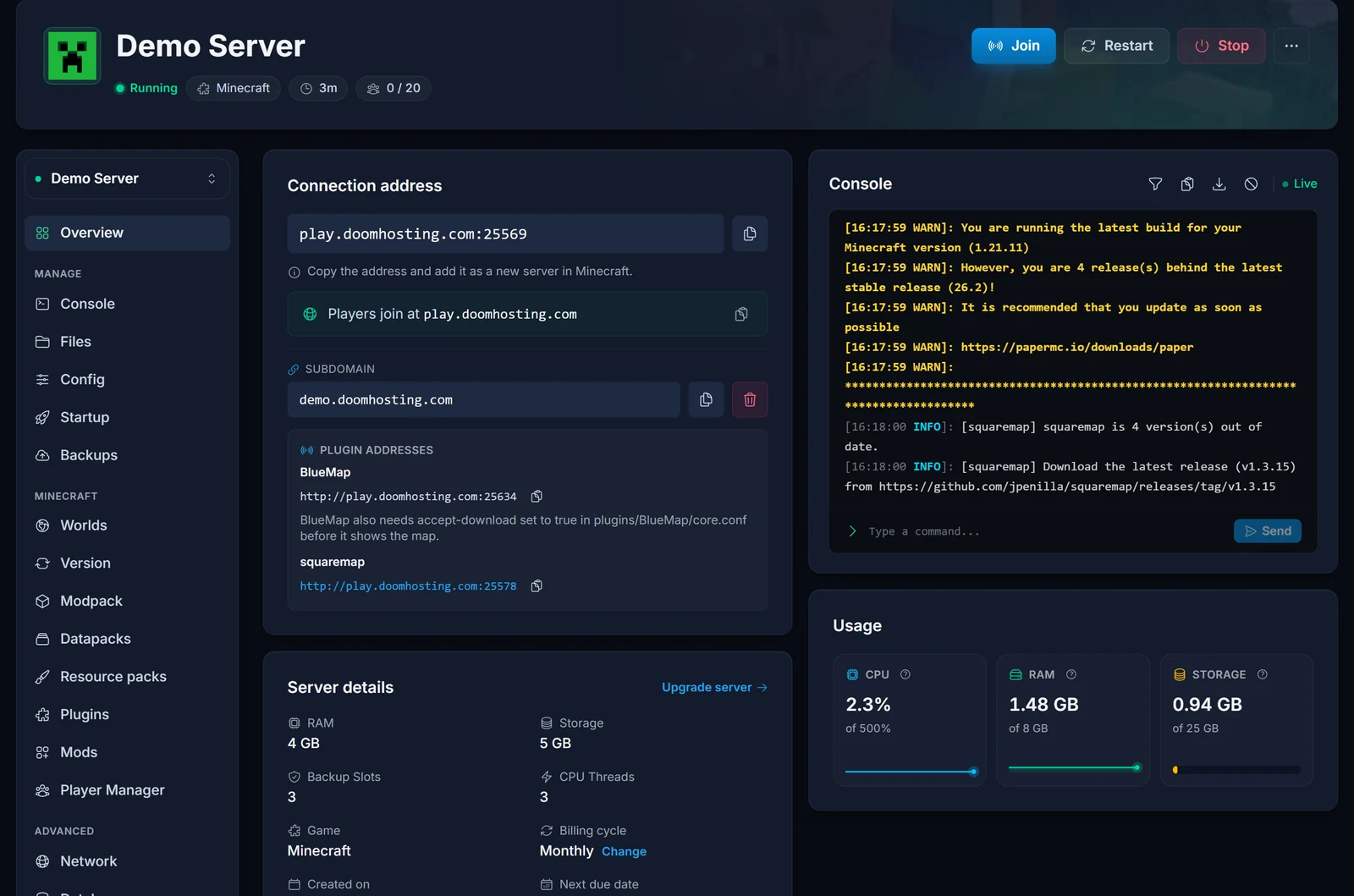
Task: Click the subdomain demo.doomhosting.com field
Action: [x=483, y=399]
